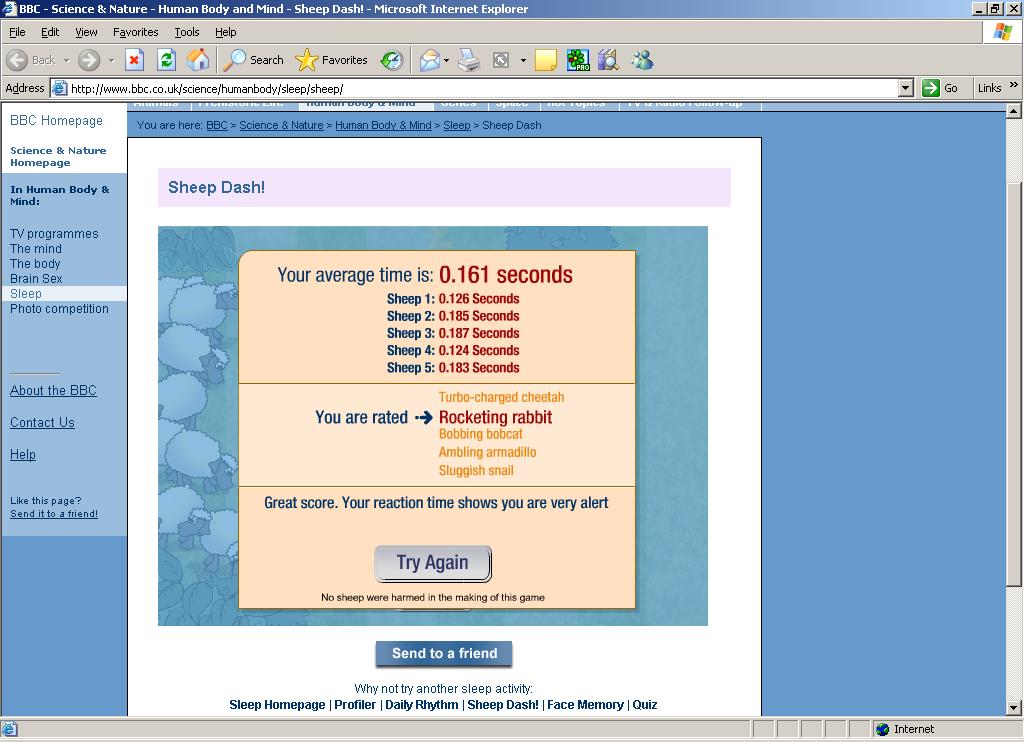Refresh the page with green arrows icon
The image size is (1024, 742).
click(167, 60)
